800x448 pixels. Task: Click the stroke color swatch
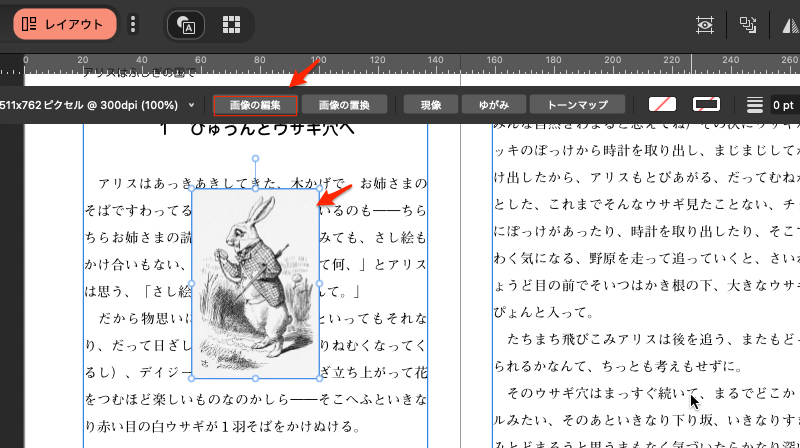[x=706, y=105]
